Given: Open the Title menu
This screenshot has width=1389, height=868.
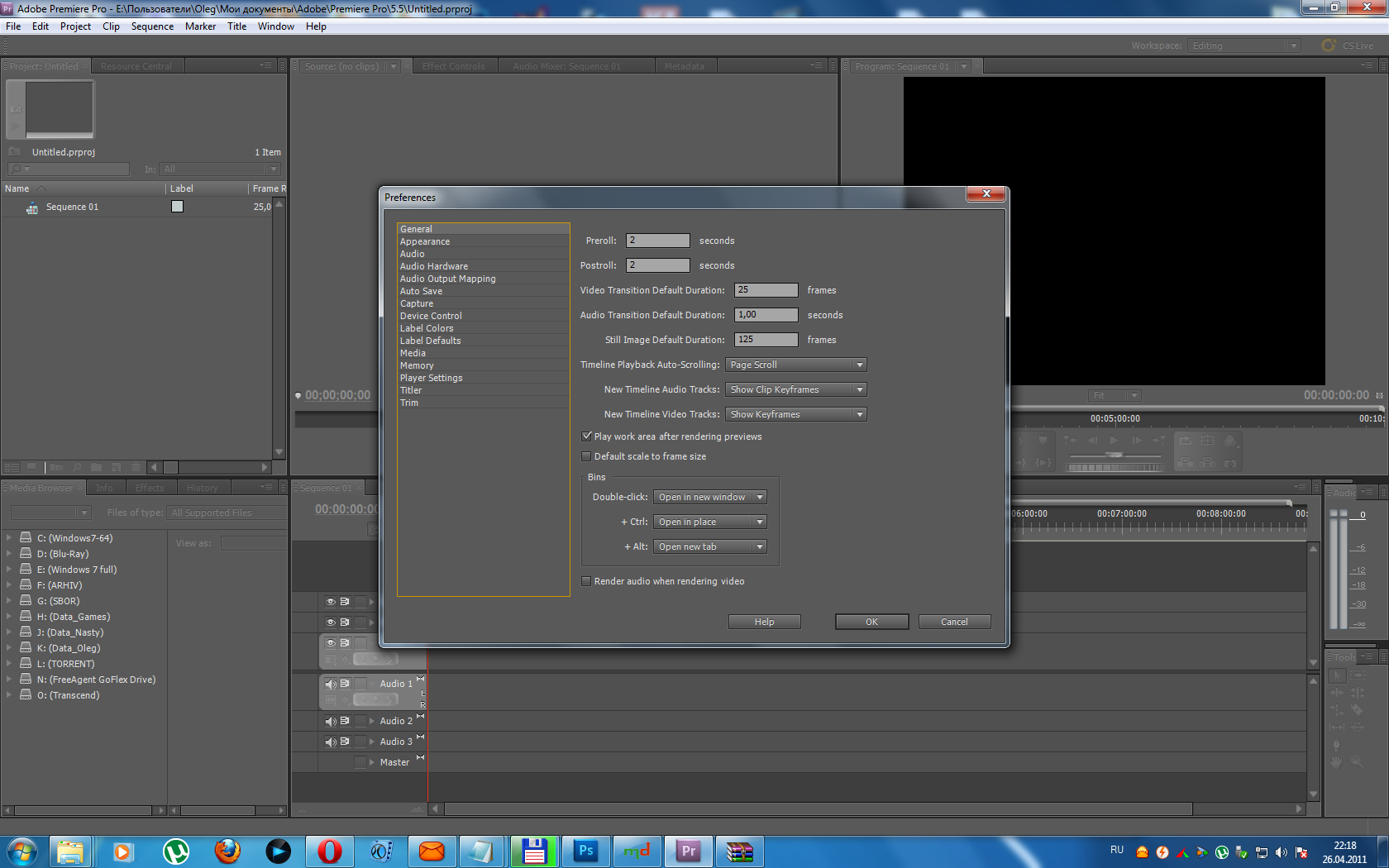Looking at the screenshot, I should click(236, 26).
